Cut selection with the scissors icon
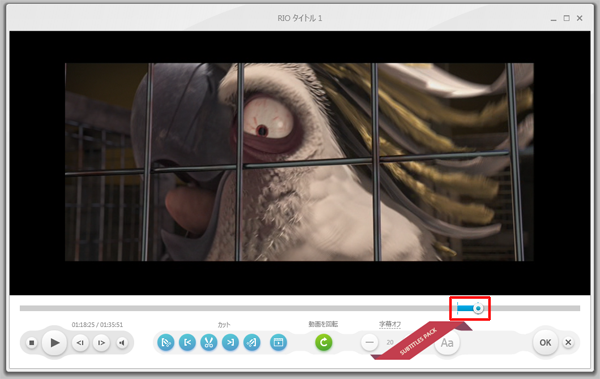Image resolution: width=600 pixels, height=379 pixels. click(209, 342)
